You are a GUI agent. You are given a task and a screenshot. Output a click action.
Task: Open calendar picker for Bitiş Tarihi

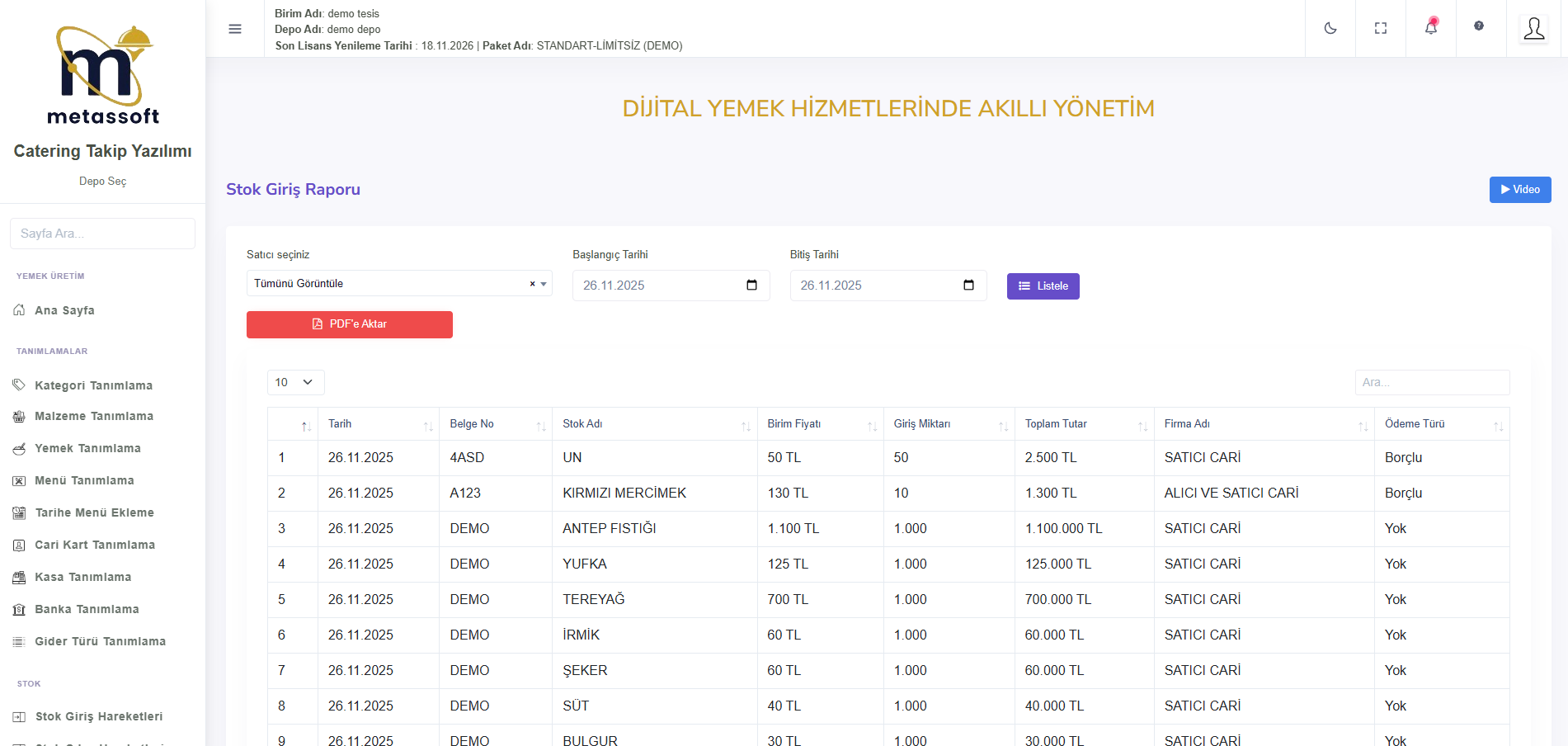(968, 286)
